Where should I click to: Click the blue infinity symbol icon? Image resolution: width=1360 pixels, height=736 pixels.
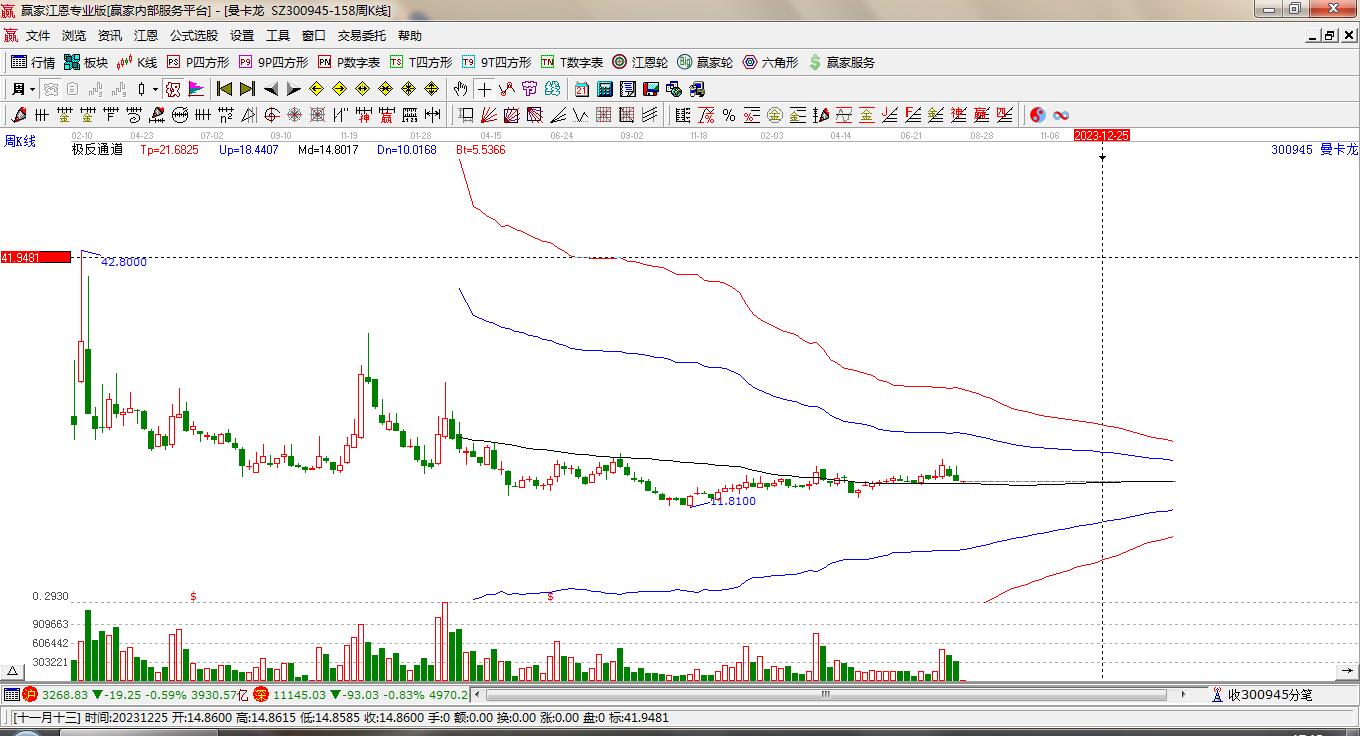tap(1061, 115)
